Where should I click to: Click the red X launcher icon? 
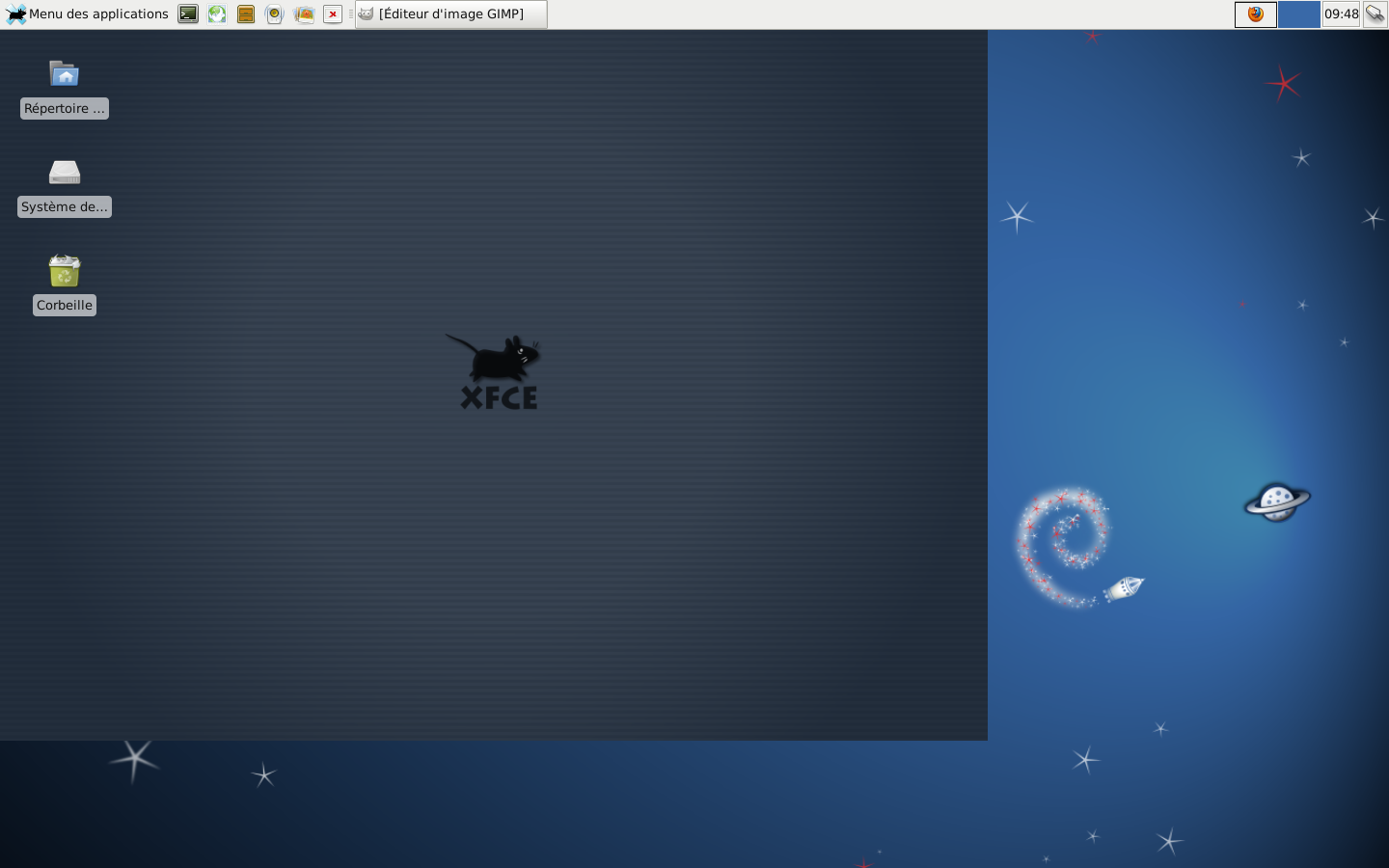coord(333,14)
